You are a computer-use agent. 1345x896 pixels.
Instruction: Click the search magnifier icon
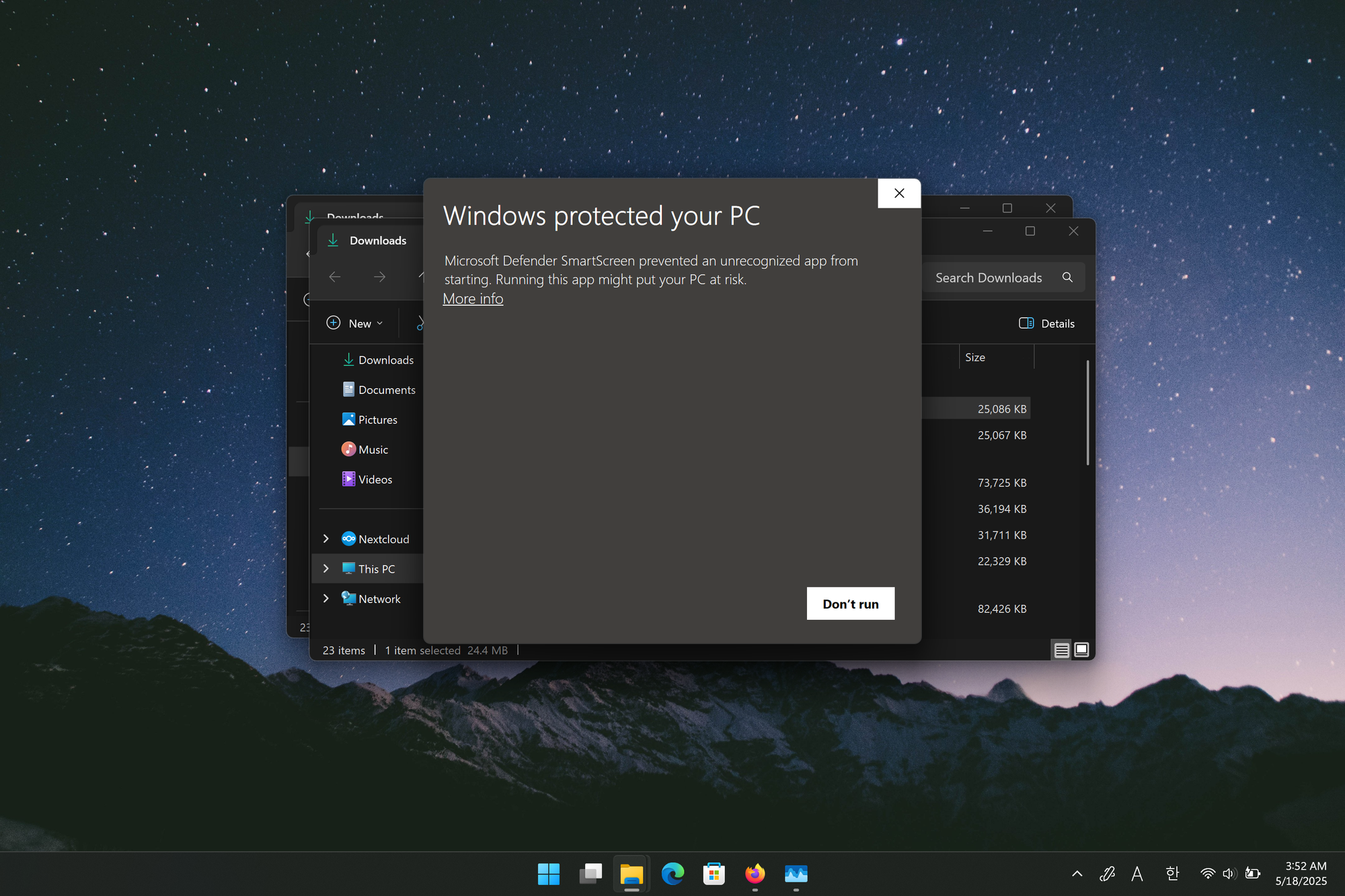click(1067, 278)
